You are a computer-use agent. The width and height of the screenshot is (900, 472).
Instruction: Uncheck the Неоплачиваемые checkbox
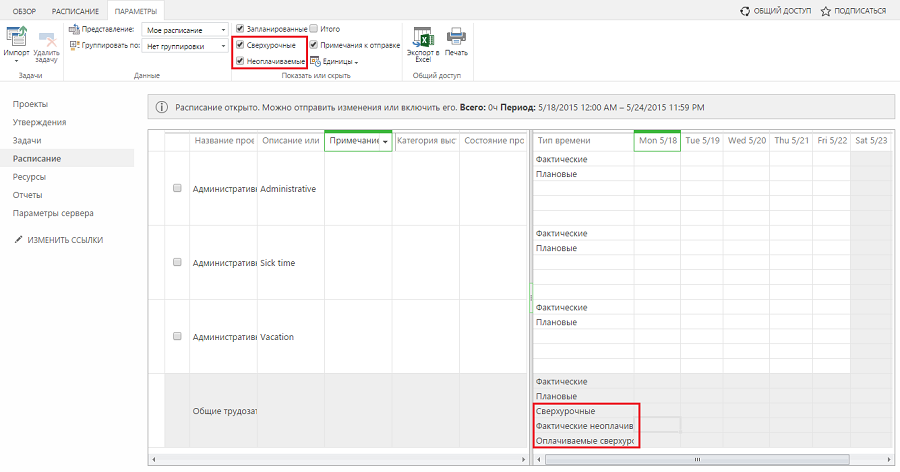240,60
